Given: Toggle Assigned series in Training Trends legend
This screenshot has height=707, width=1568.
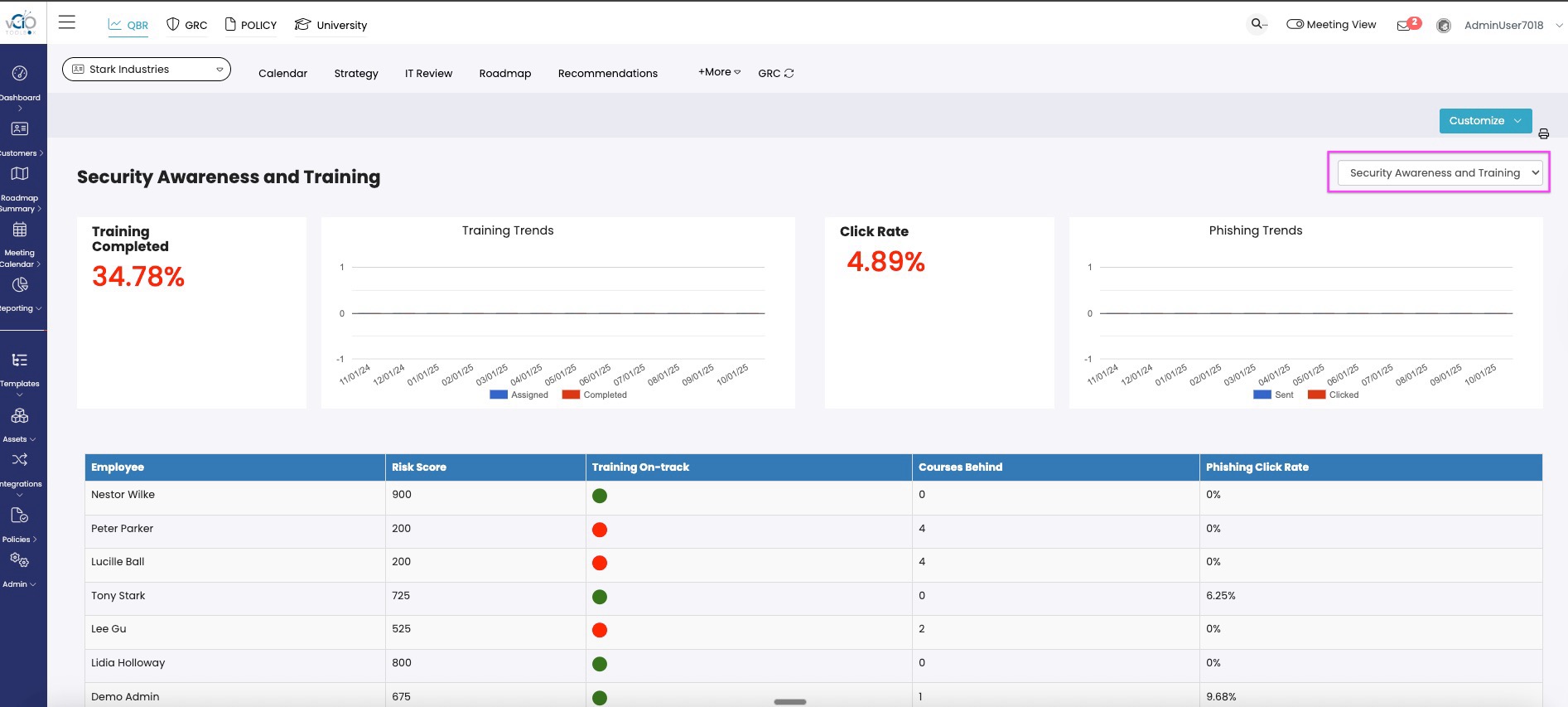Looking at the screenshot, I should [519, 395].
